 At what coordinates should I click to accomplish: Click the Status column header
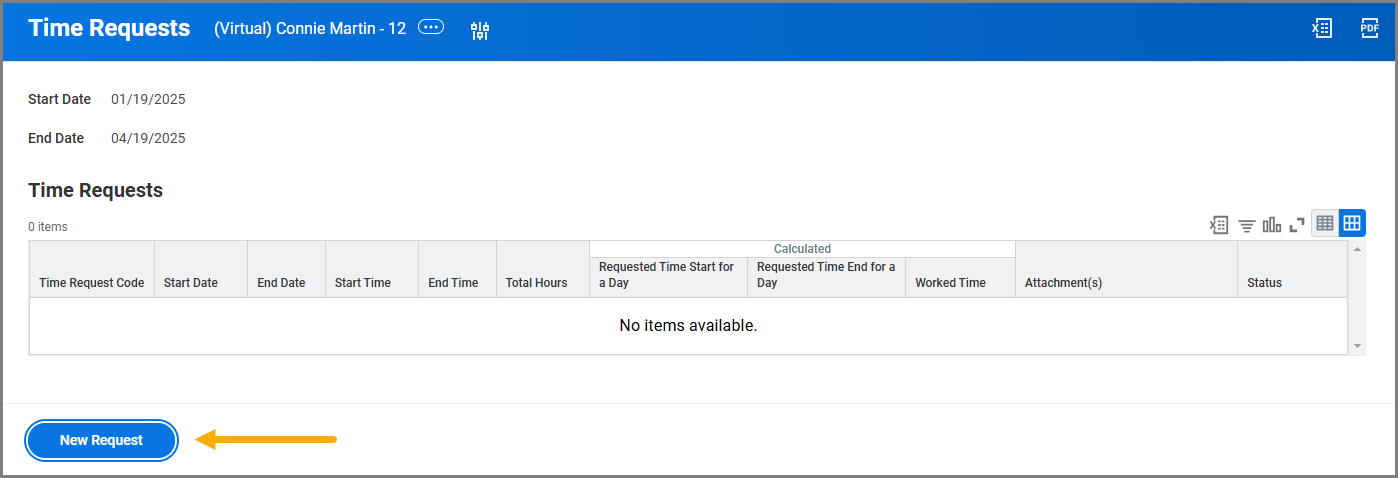[1264, 283]
